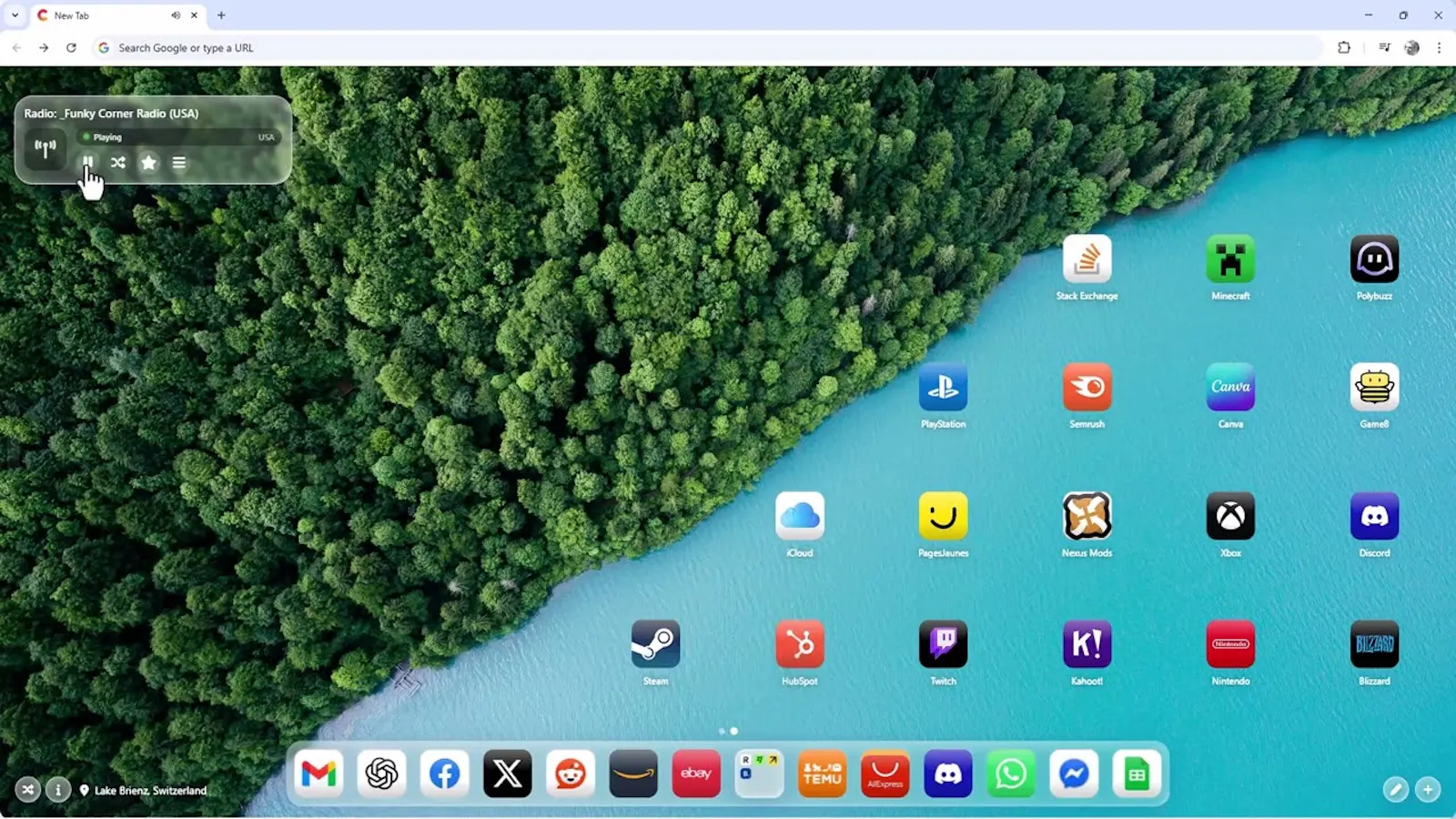
Task: Select the New Tab tab
Action: pos(118,15)
